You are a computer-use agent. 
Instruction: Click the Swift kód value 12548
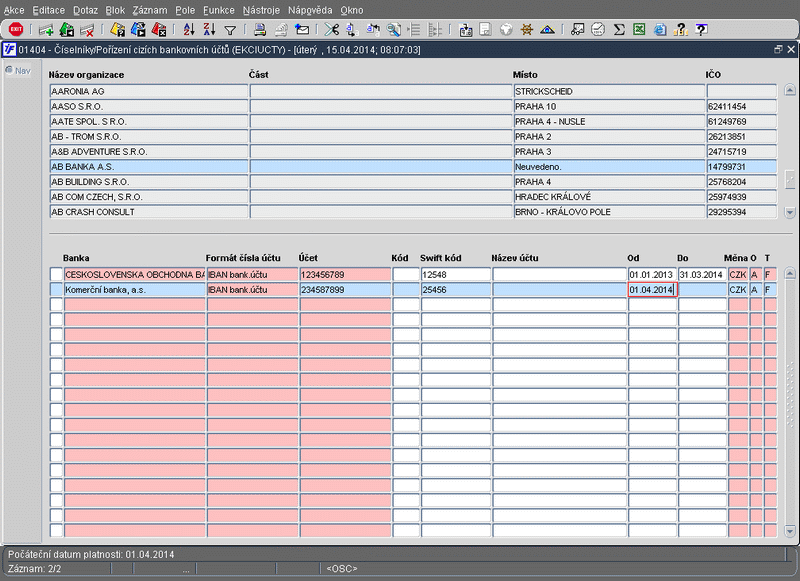[x=456, y=274]
